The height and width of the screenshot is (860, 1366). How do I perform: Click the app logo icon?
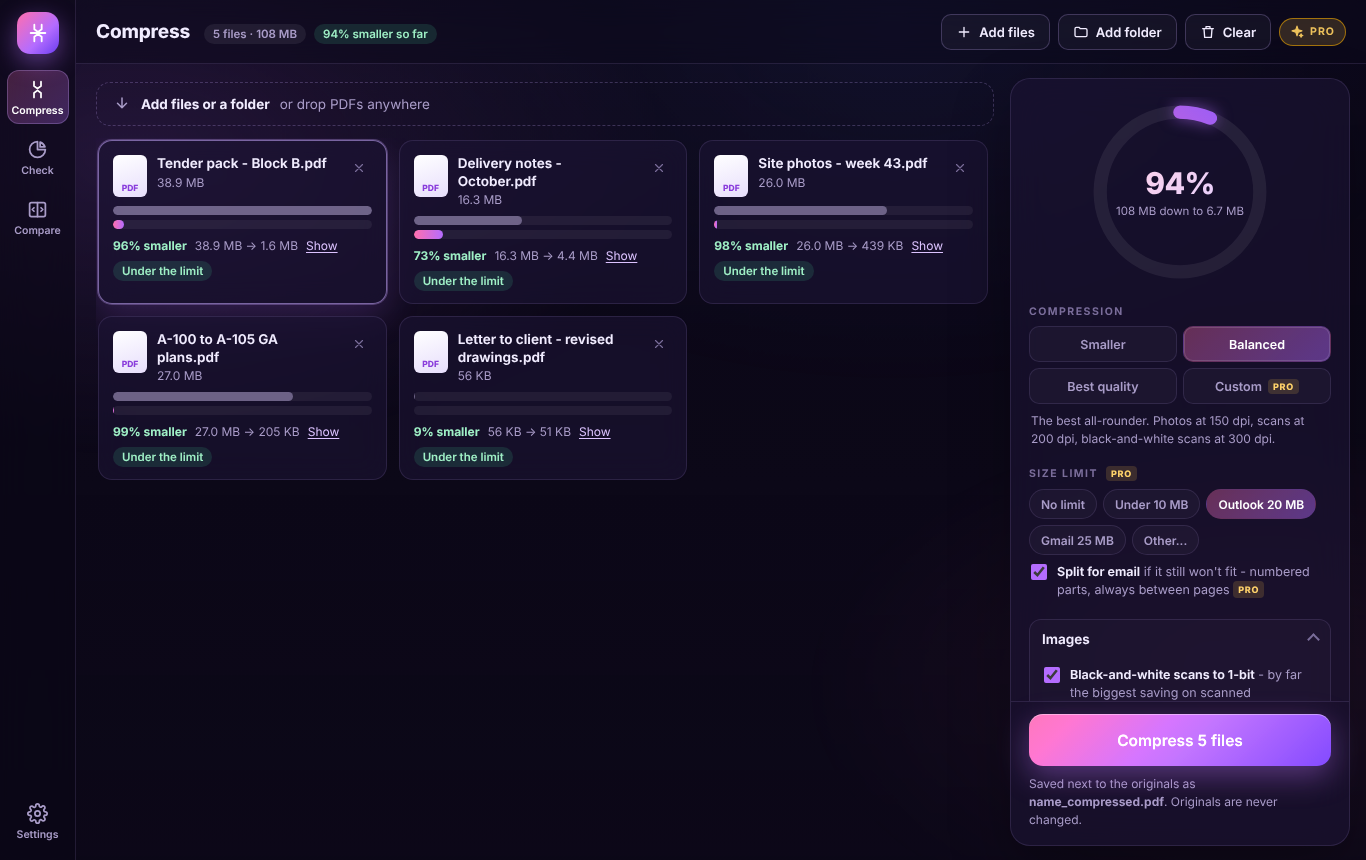pyautogui.click(x=38, y=33)
